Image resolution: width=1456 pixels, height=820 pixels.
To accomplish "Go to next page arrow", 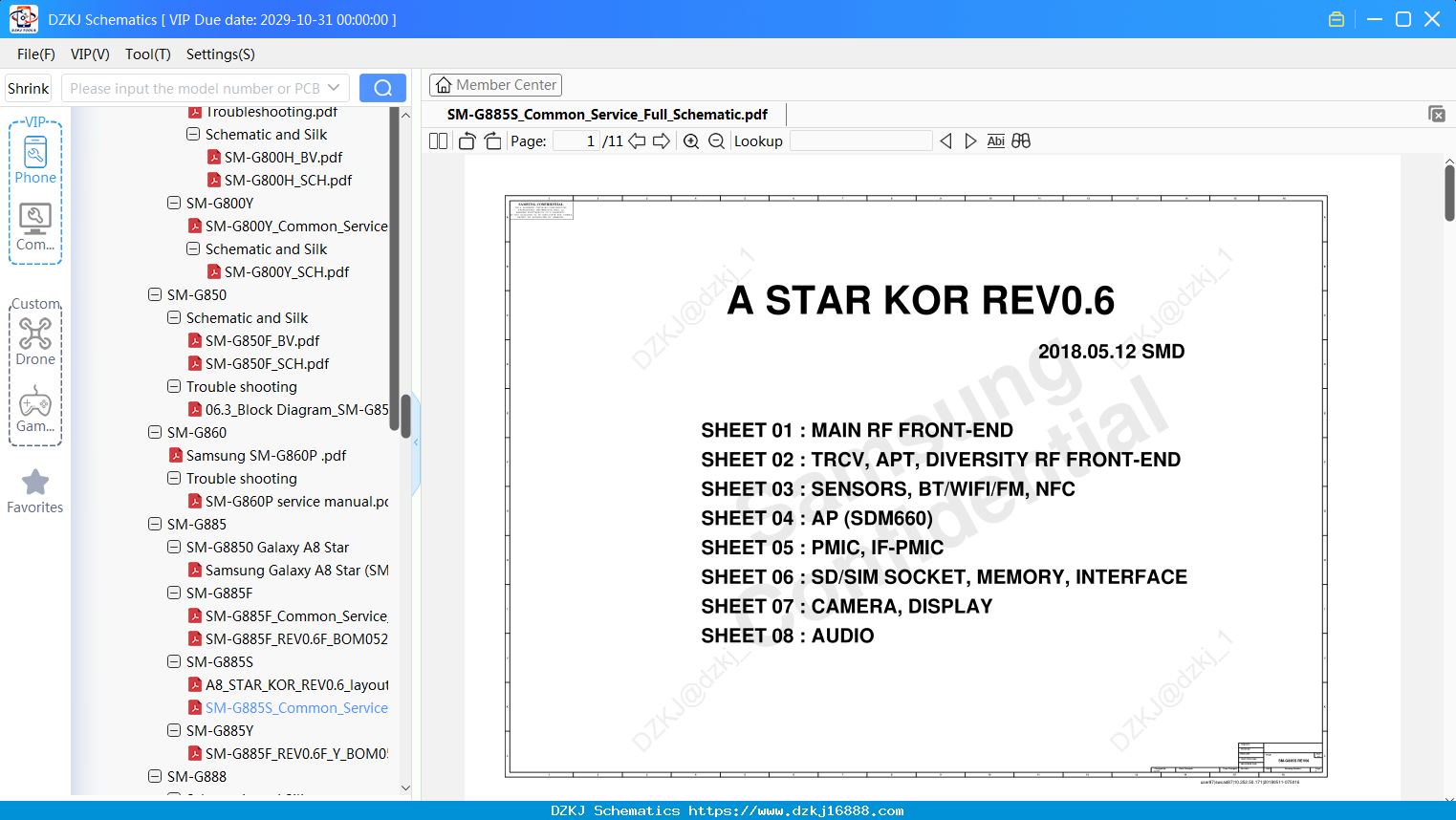I will point(662,141).
